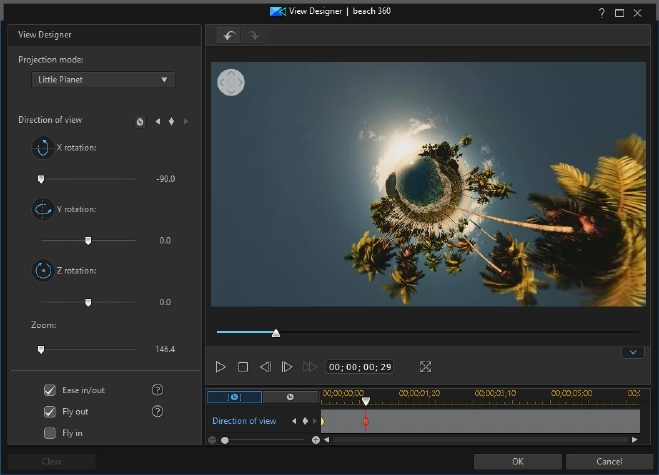This screenshot has height=475, width=659.
Task: Previous keyframe arrow on timeline track
Action: [x=294, y=421]
